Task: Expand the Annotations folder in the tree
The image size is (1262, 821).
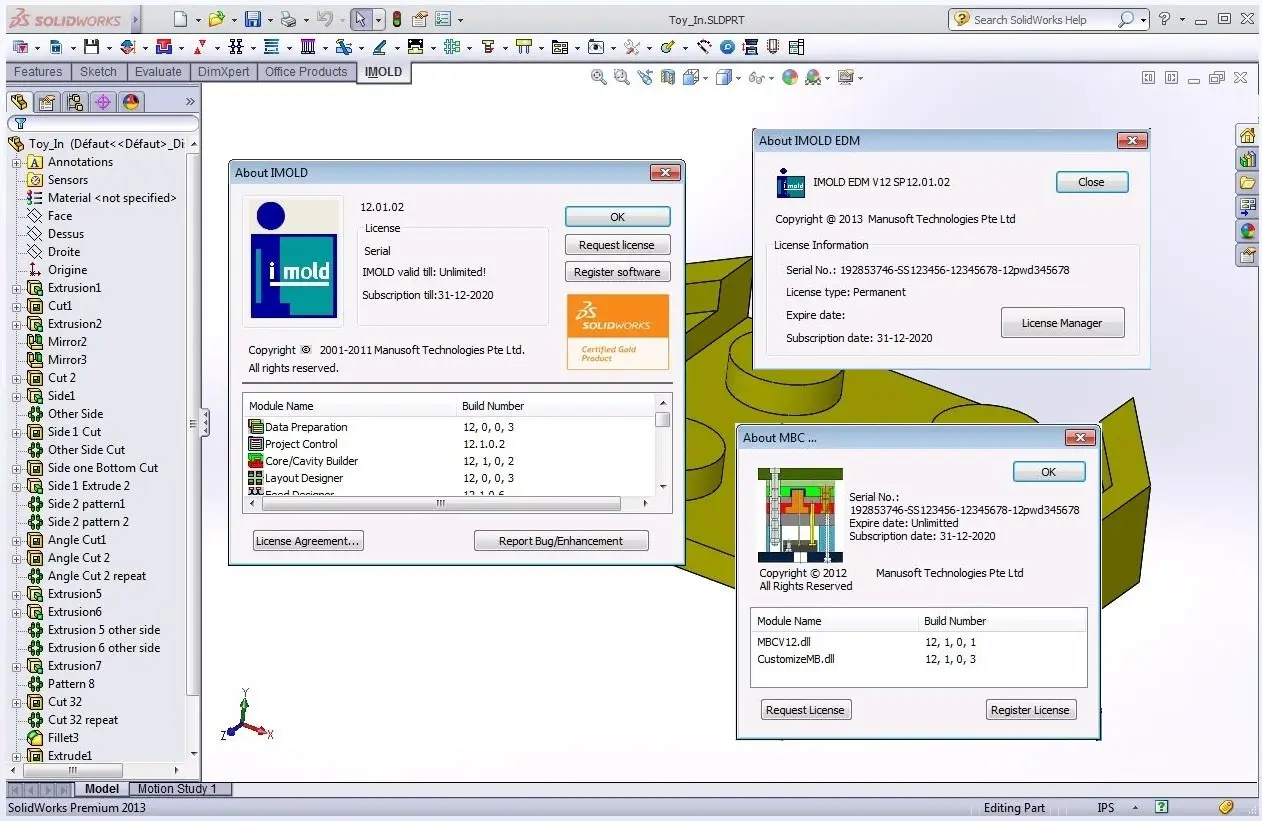Action: (16, 162)
